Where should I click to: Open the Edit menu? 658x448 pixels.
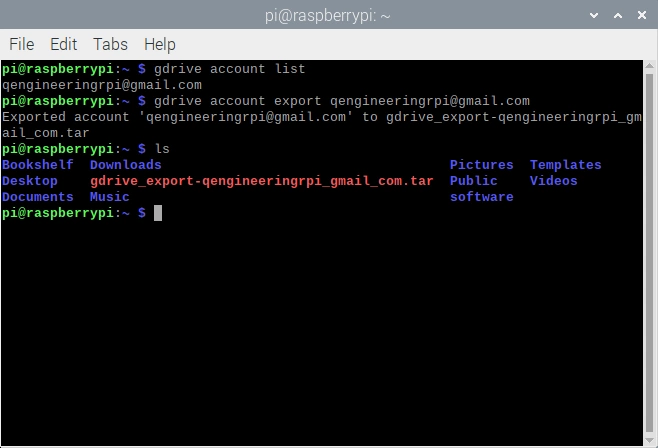point(63,44)
